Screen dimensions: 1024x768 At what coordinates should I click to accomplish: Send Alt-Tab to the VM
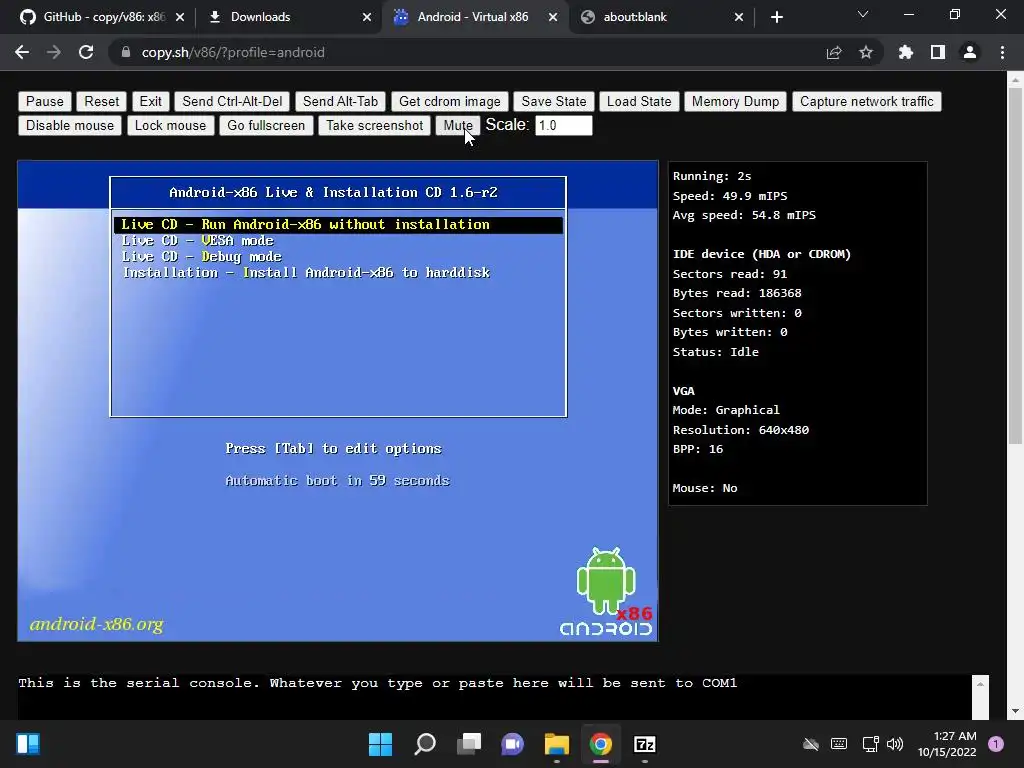340,101
